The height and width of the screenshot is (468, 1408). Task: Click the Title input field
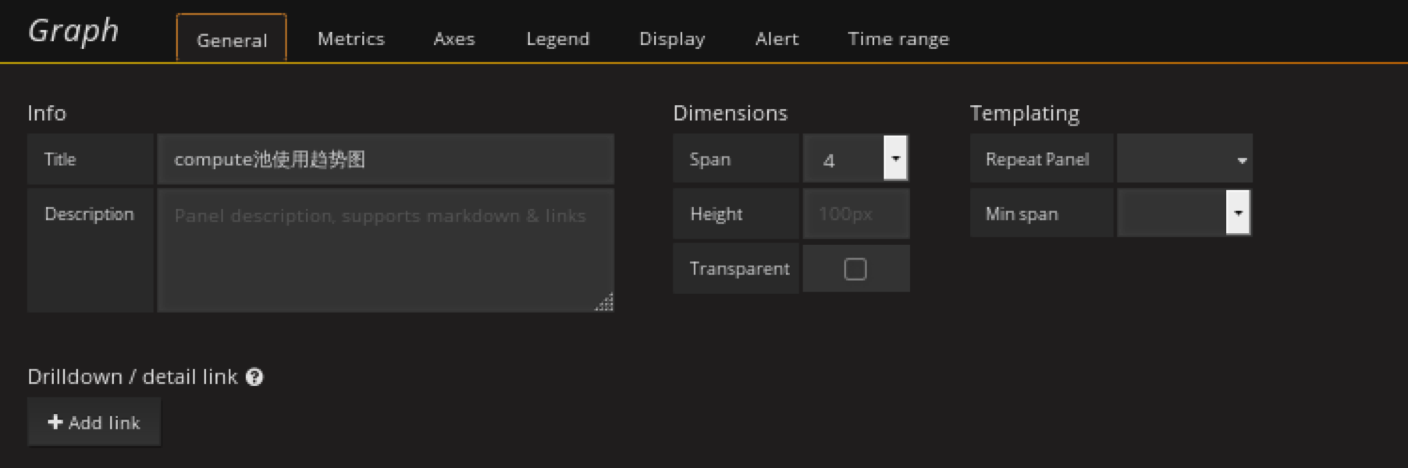coord(385,159)
